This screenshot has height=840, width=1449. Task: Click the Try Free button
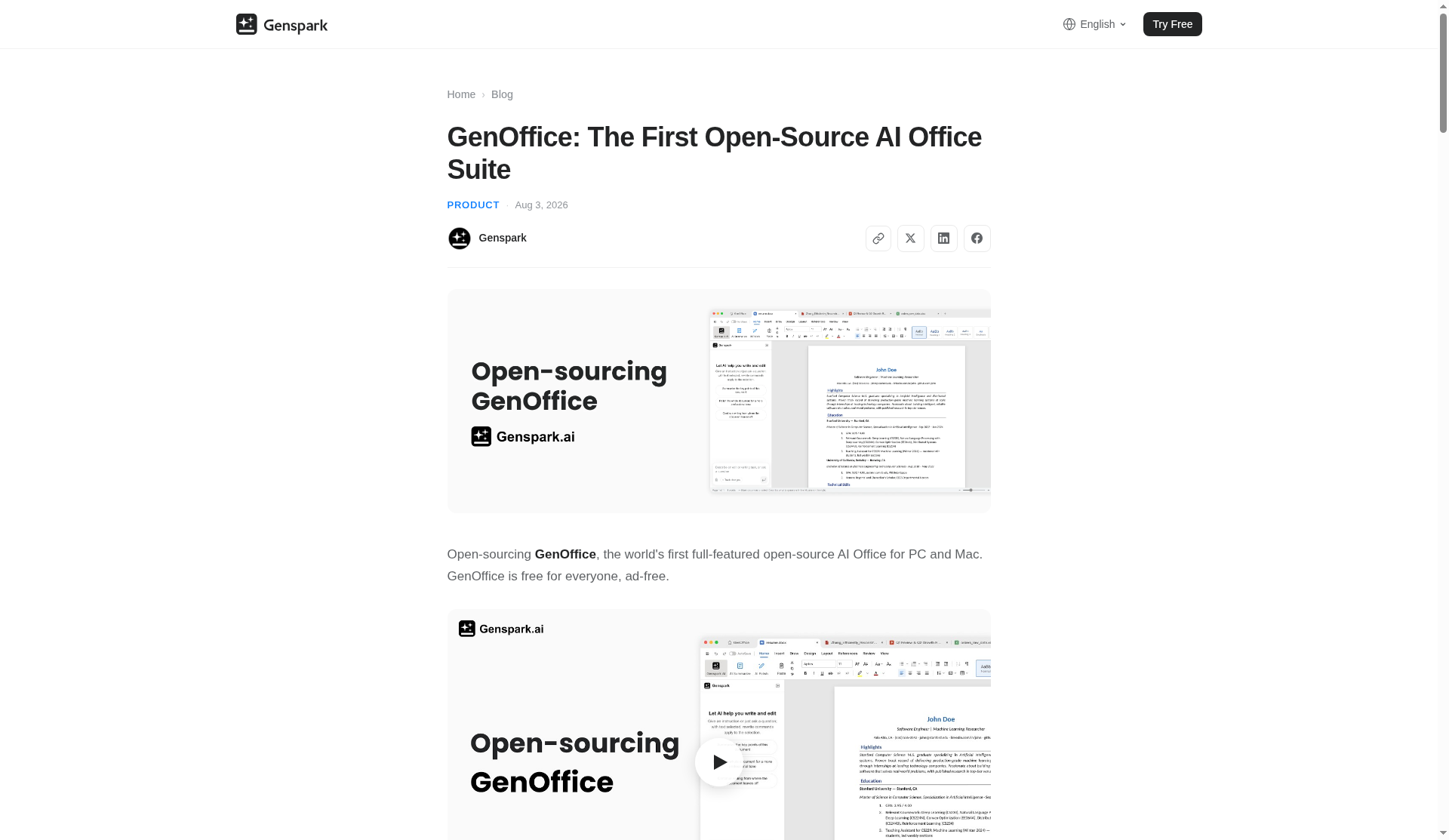point(1172,24)
